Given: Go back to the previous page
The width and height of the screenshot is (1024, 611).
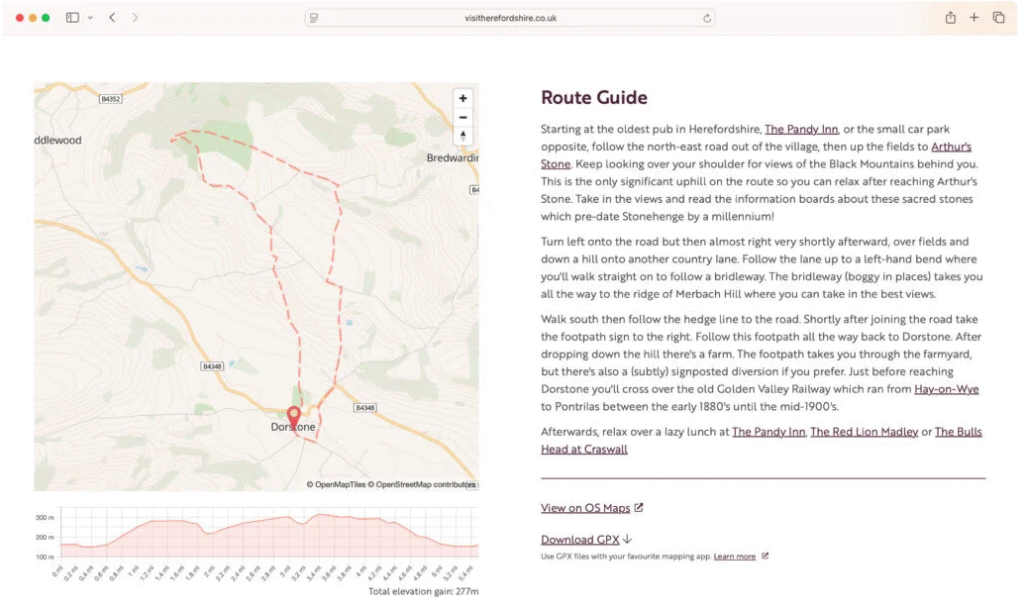Looking at the screenshot, I should click(112, 18).
